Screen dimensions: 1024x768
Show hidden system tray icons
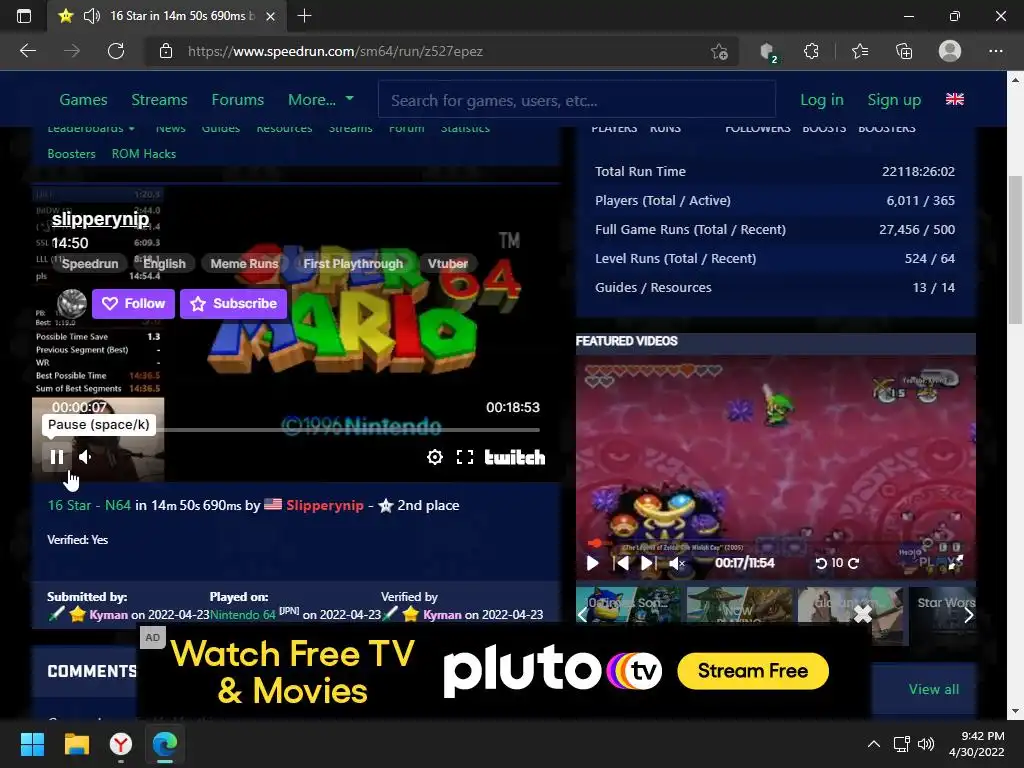[873, 744]
